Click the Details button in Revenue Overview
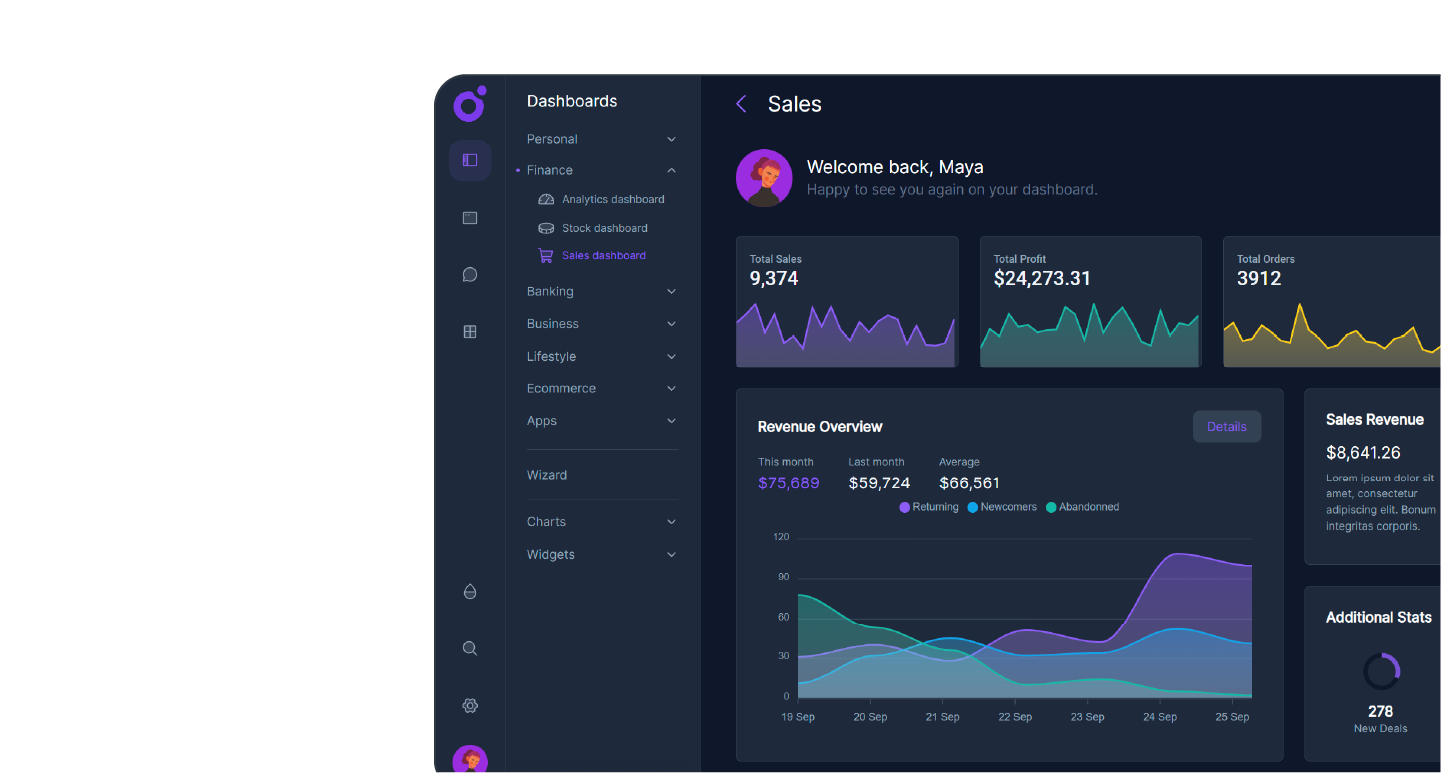This screenshot has width=1441, height=773. 1227,426
